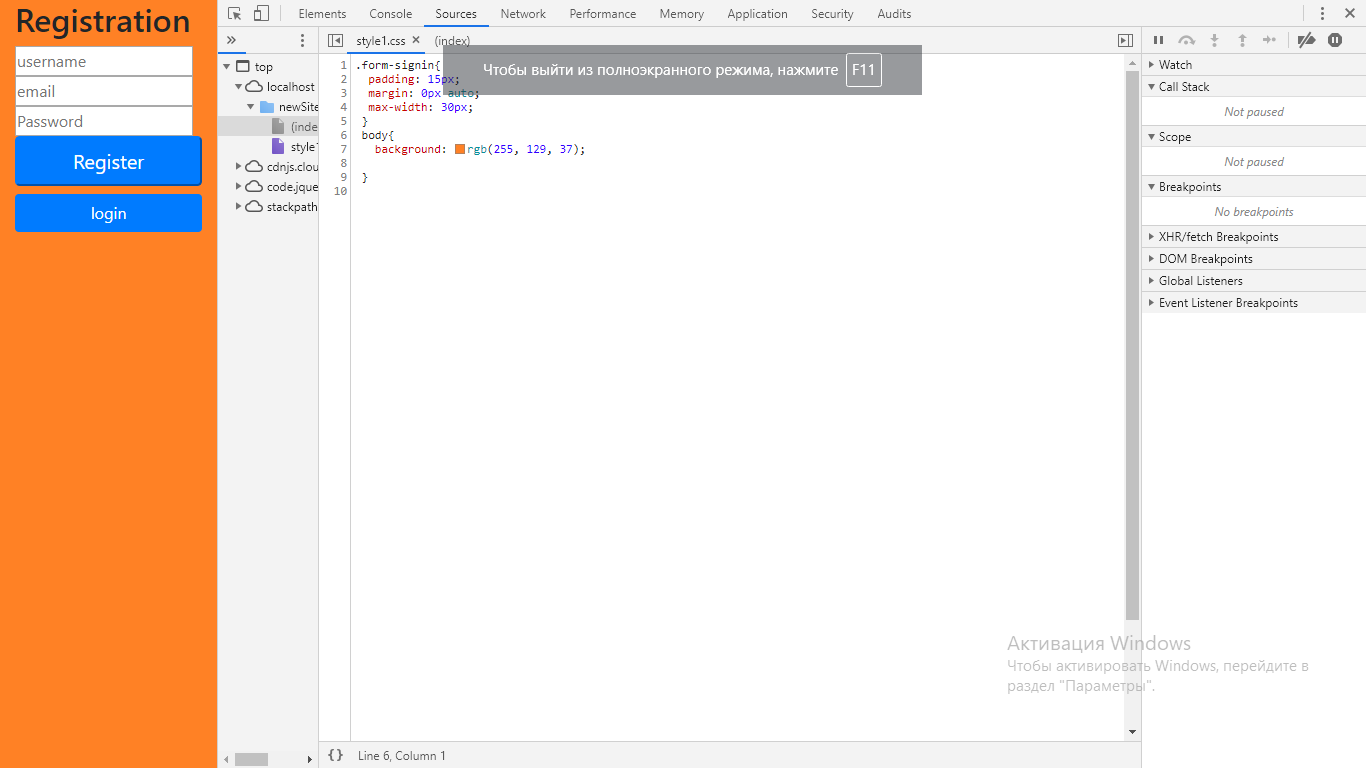Image resolution: width=1366 pixels, height=768 pixels.
Task: Switch to the Network tab
Action: [523, 14]
